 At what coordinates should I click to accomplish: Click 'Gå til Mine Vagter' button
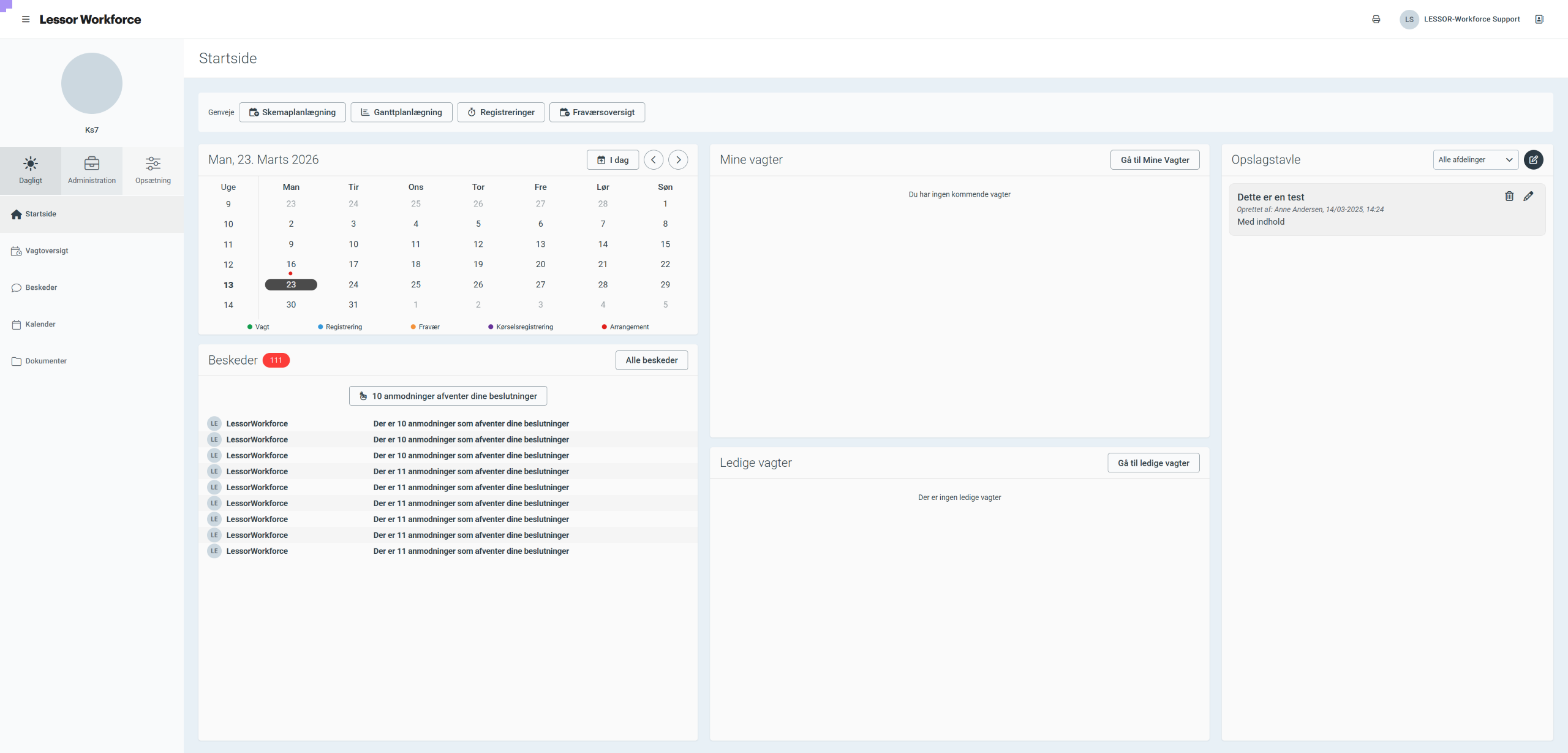[x=1155, y=160]
